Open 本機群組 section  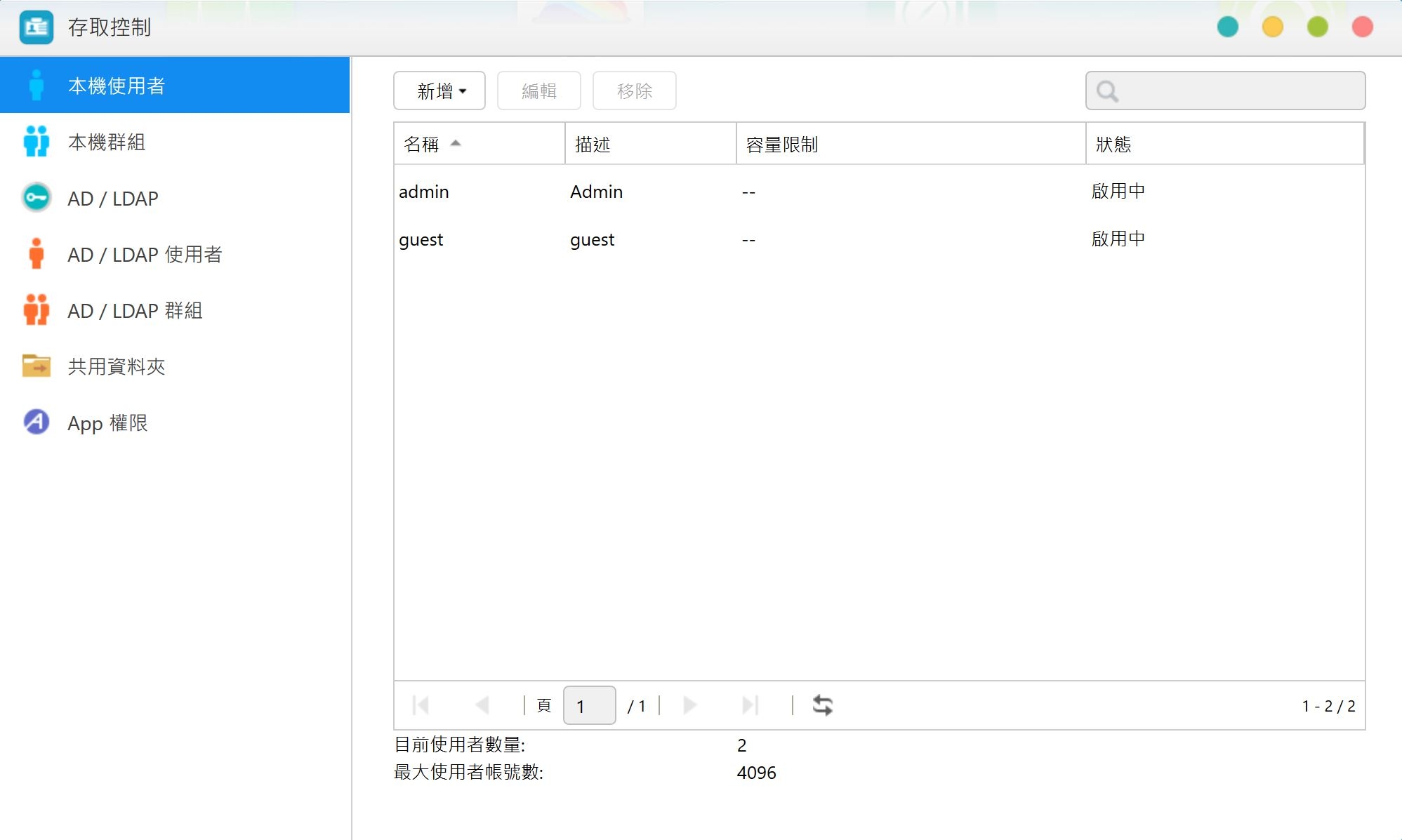[175, 142]
